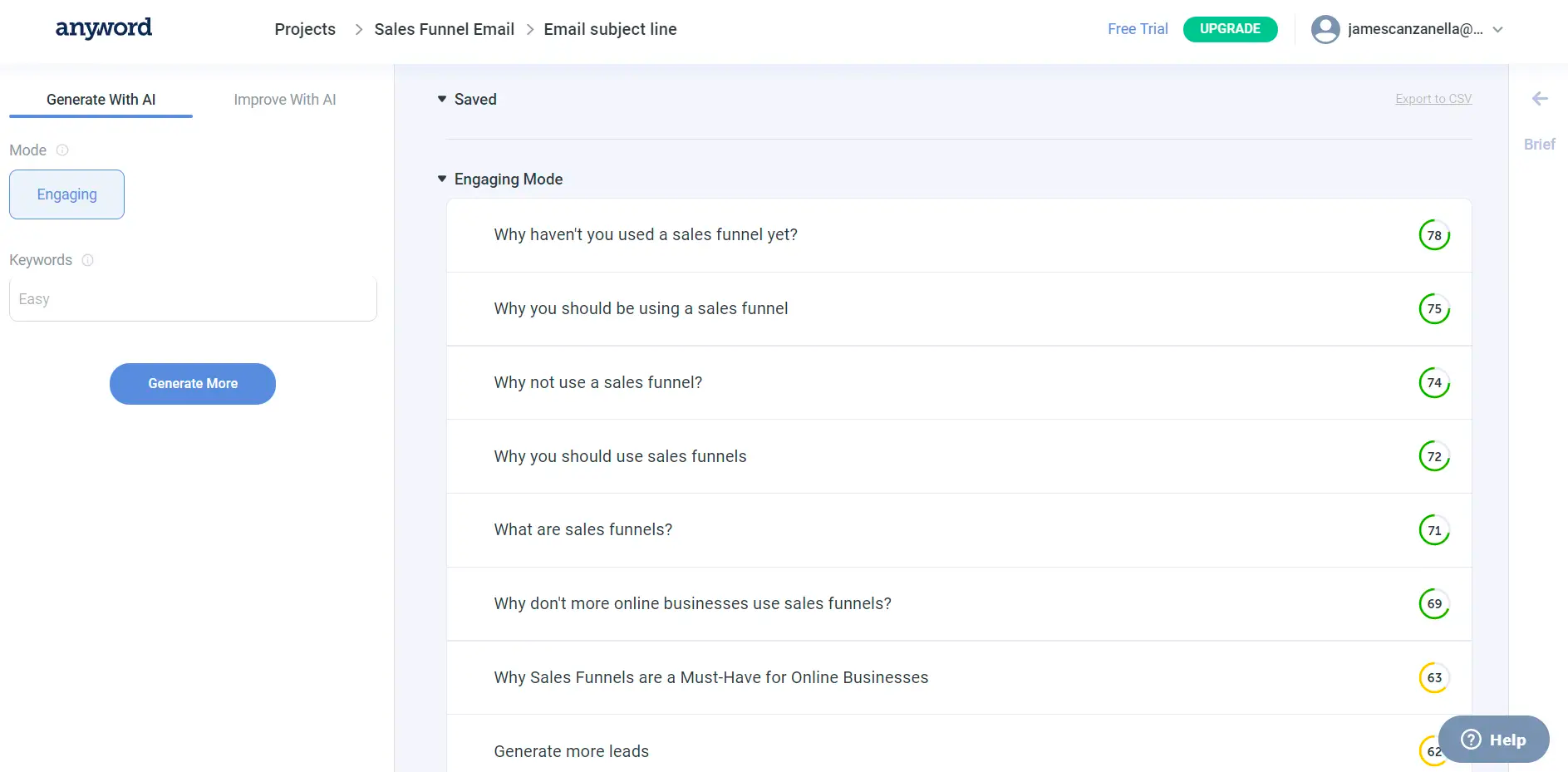Viewport: 1568px width, 772px height.
Task: Click the score 71 circle badge
Action: click(x=1433, y=530)
